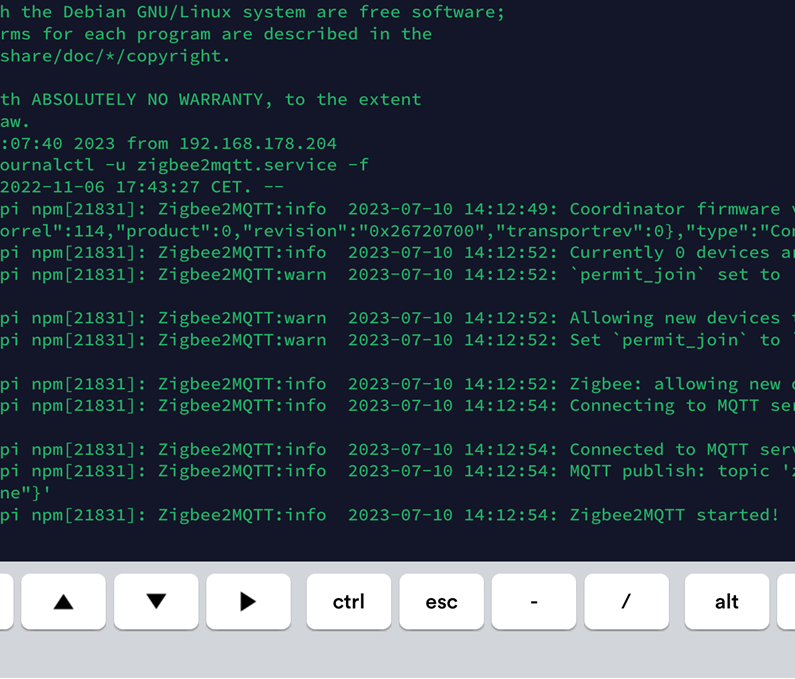The width and height of the screenshot is (795, 679).
Task: Click the 'Zigbee2MQTT started!' log line
Action: [x=389, y=515]
